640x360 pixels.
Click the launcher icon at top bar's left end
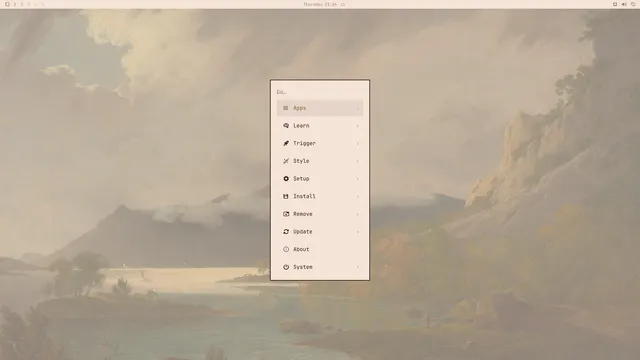point(7,4)
